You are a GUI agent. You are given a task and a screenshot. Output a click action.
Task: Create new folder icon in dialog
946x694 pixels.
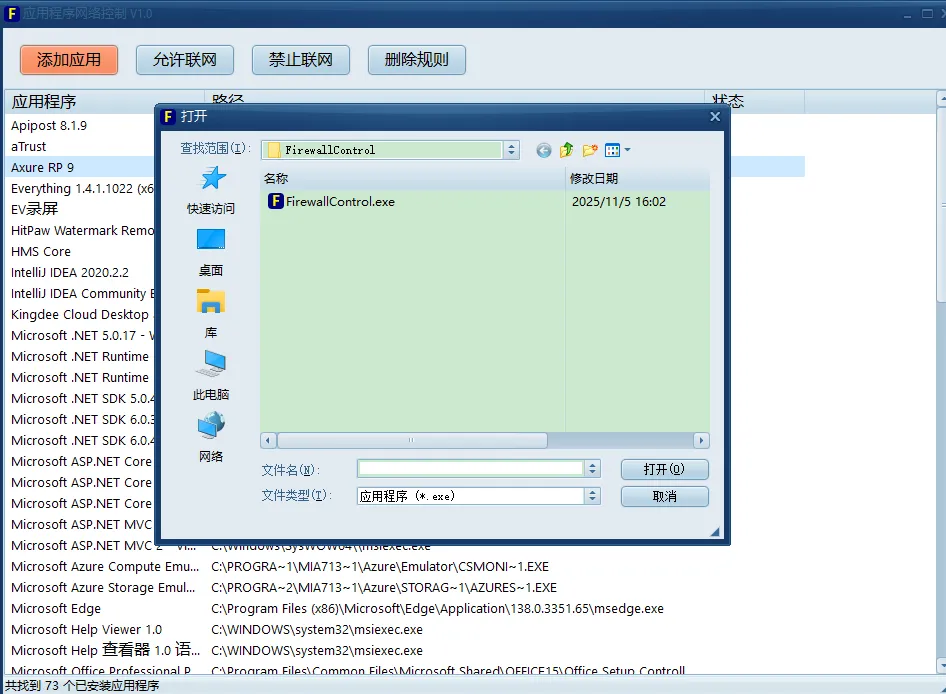coord(589,150)
